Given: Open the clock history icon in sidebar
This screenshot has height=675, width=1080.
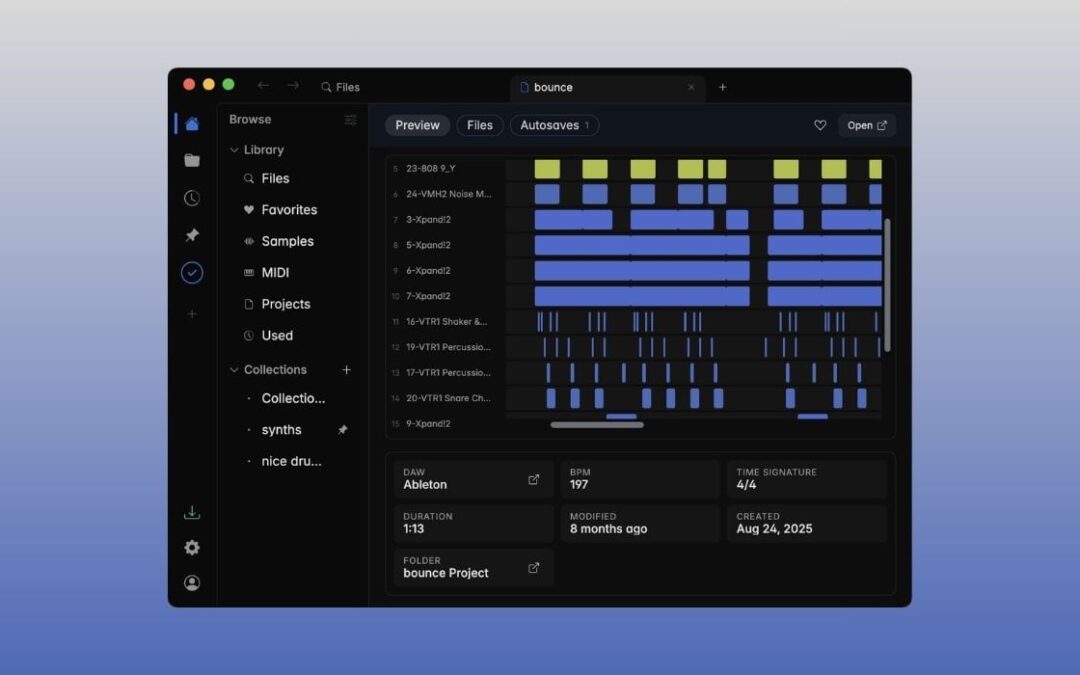Looking at the screenshot, I should coord(192,198).
